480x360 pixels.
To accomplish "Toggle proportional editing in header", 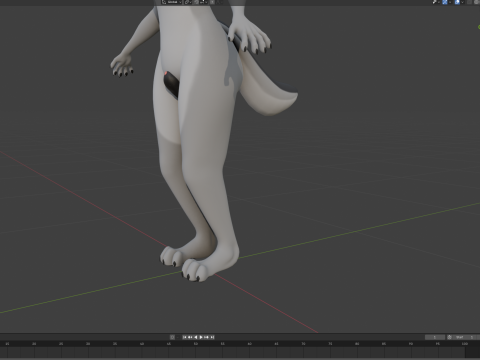I will (212, 2).
